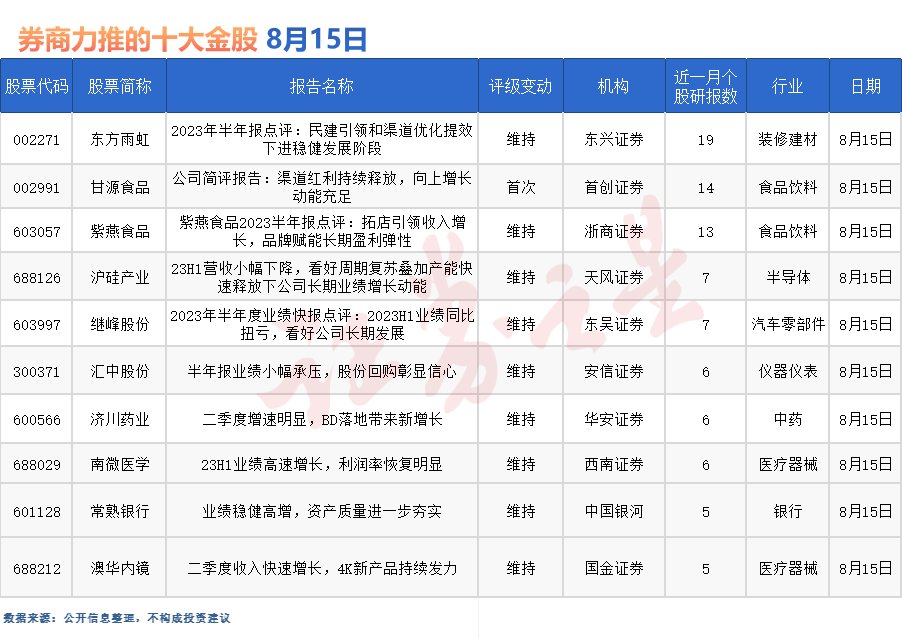Open report 业绩稳健高增，资产质量进一步夯实
The image size is (902, 638).
(x=322, y=511)
